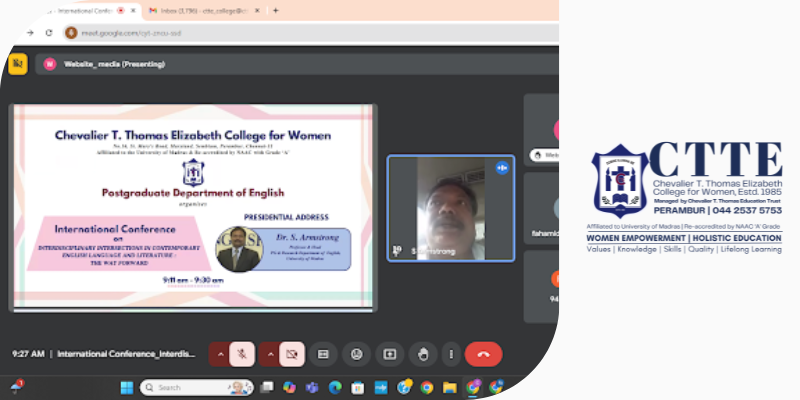Focus the meet.google.com address bar
Viewport: 800px width, 400px height.
pos(311,33)
